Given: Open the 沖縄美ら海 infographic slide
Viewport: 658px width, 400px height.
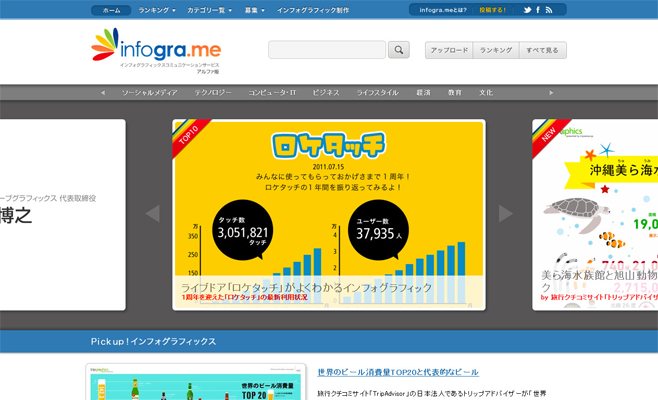Looking at the screenshot, I should 595,215.
